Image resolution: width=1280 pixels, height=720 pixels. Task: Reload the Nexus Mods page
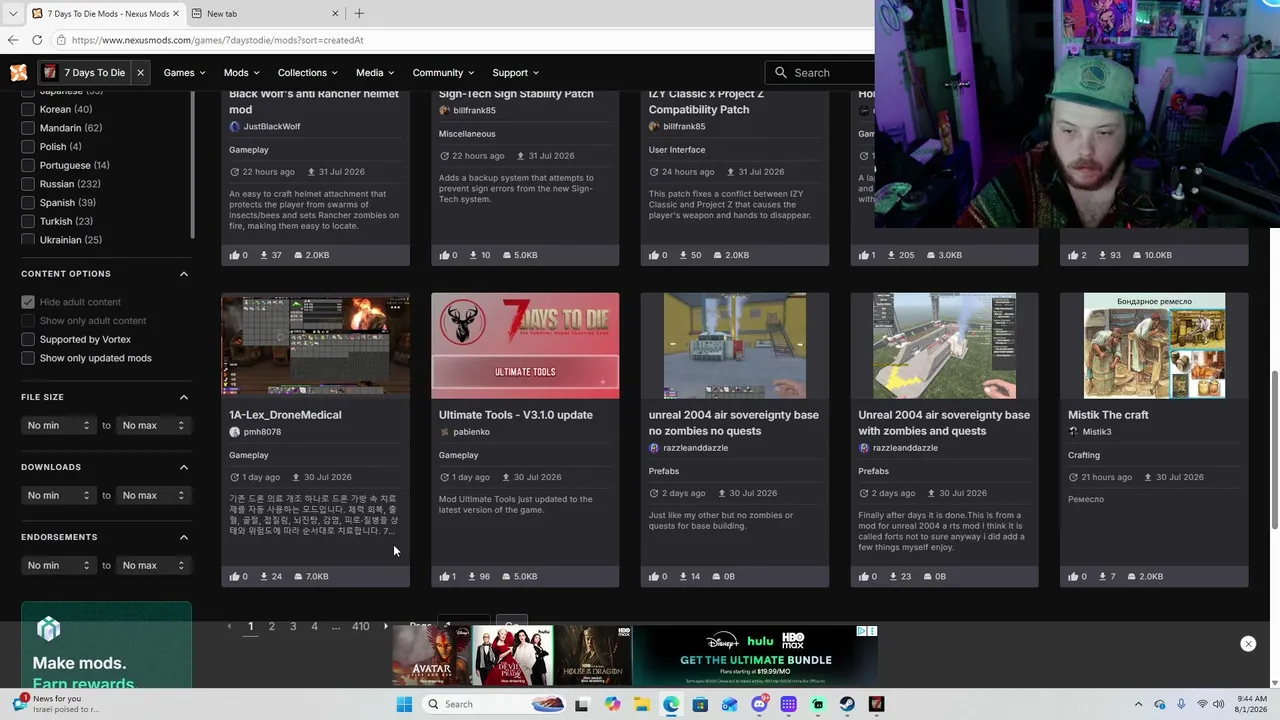37,40
